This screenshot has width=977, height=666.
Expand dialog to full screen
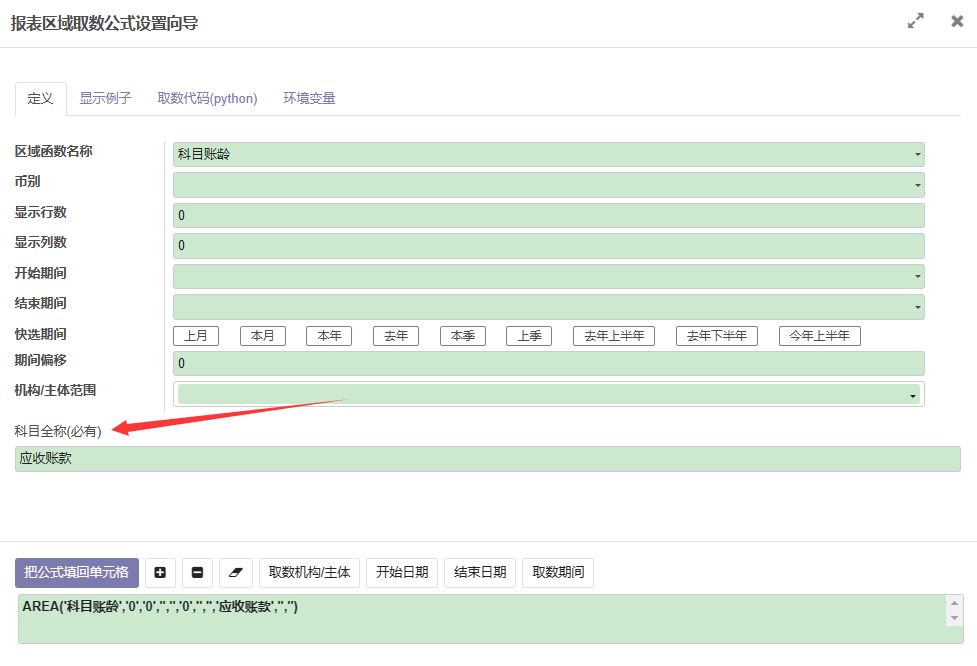pos(915,21)
